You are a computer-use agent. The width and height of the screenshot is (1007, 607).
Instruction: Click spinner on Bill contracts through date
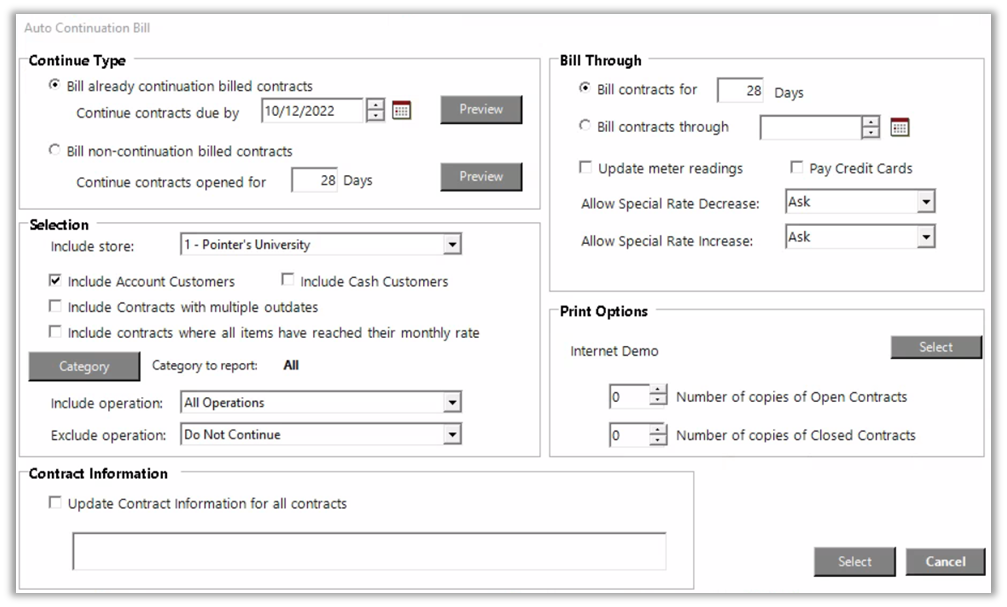click(871, 127)
